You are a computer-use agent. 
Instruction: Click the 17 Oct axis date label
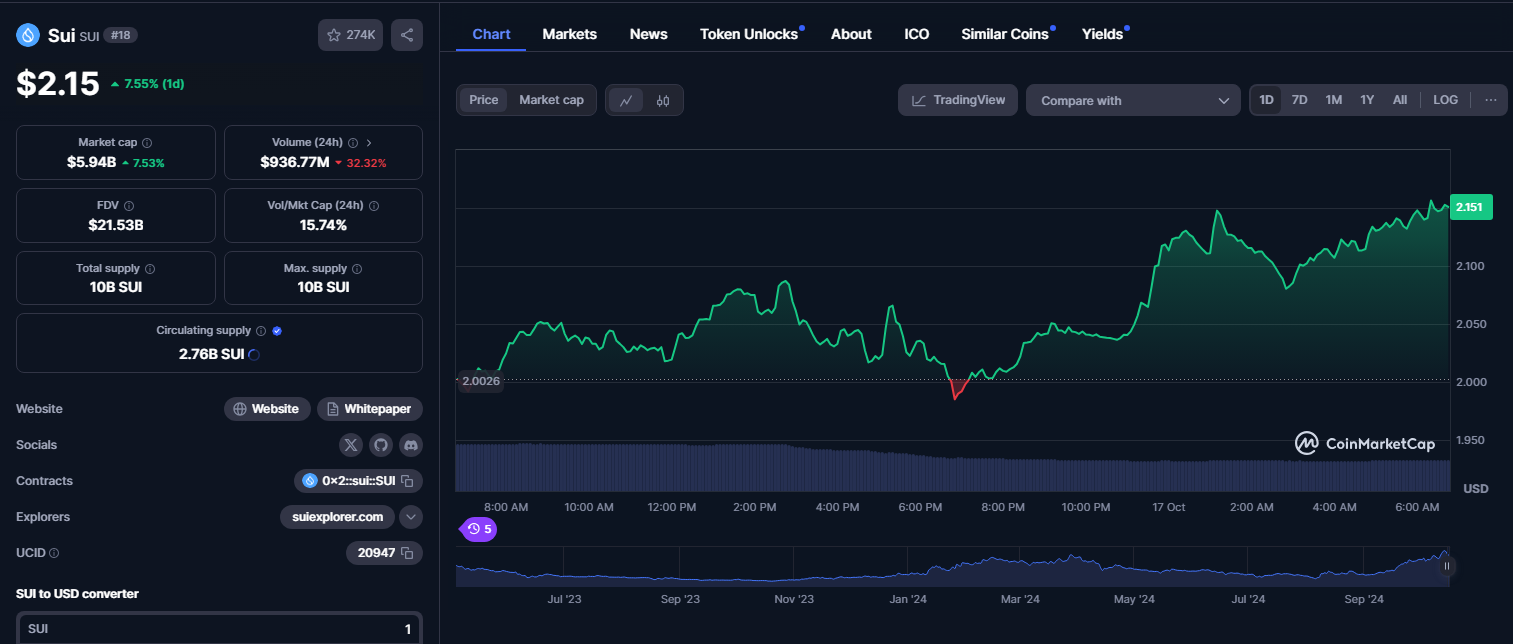point(1168,507)
